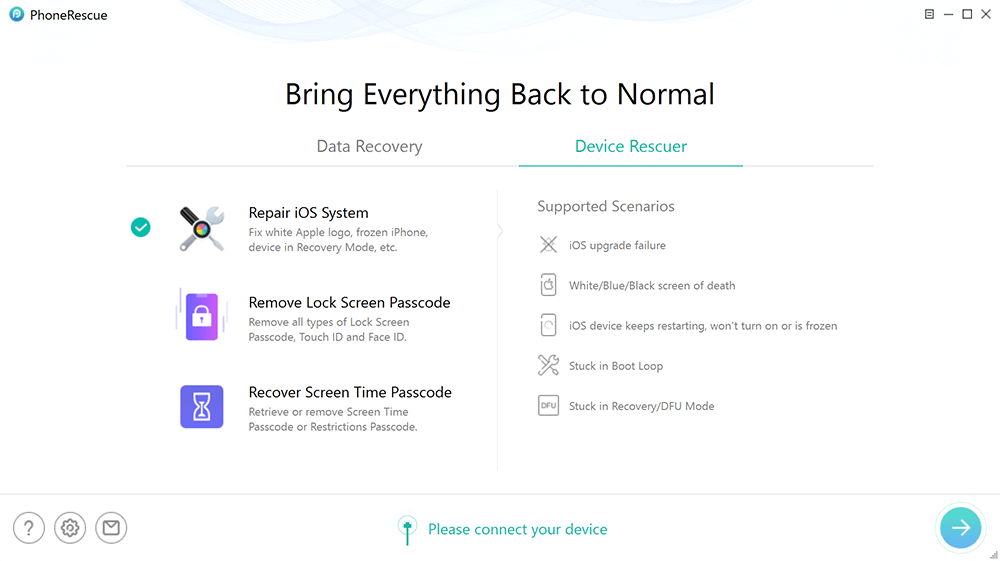Click the PhoneRescue logo in title bar
1000x561 pixels.
point(17,15)
